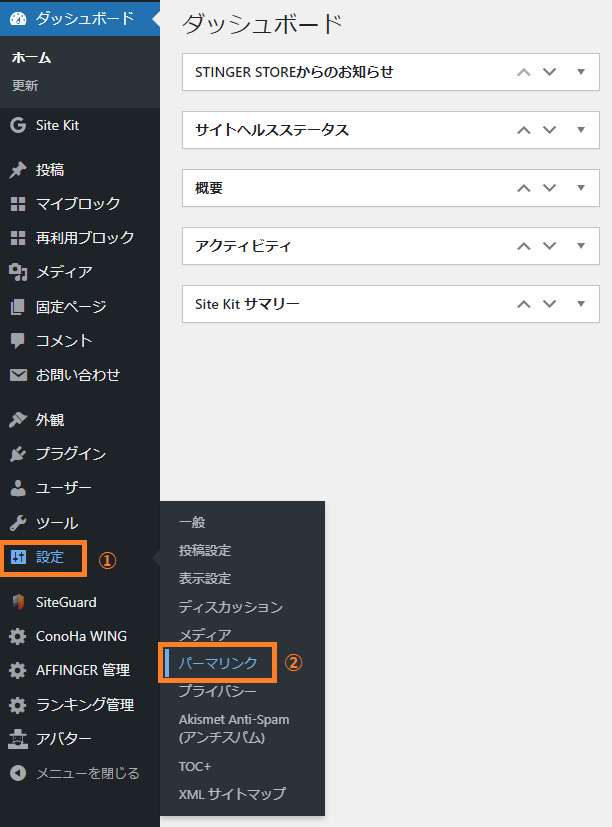Expand the アクティビティ panel
Screen dimensions: 612x827
tap(581, 246)
